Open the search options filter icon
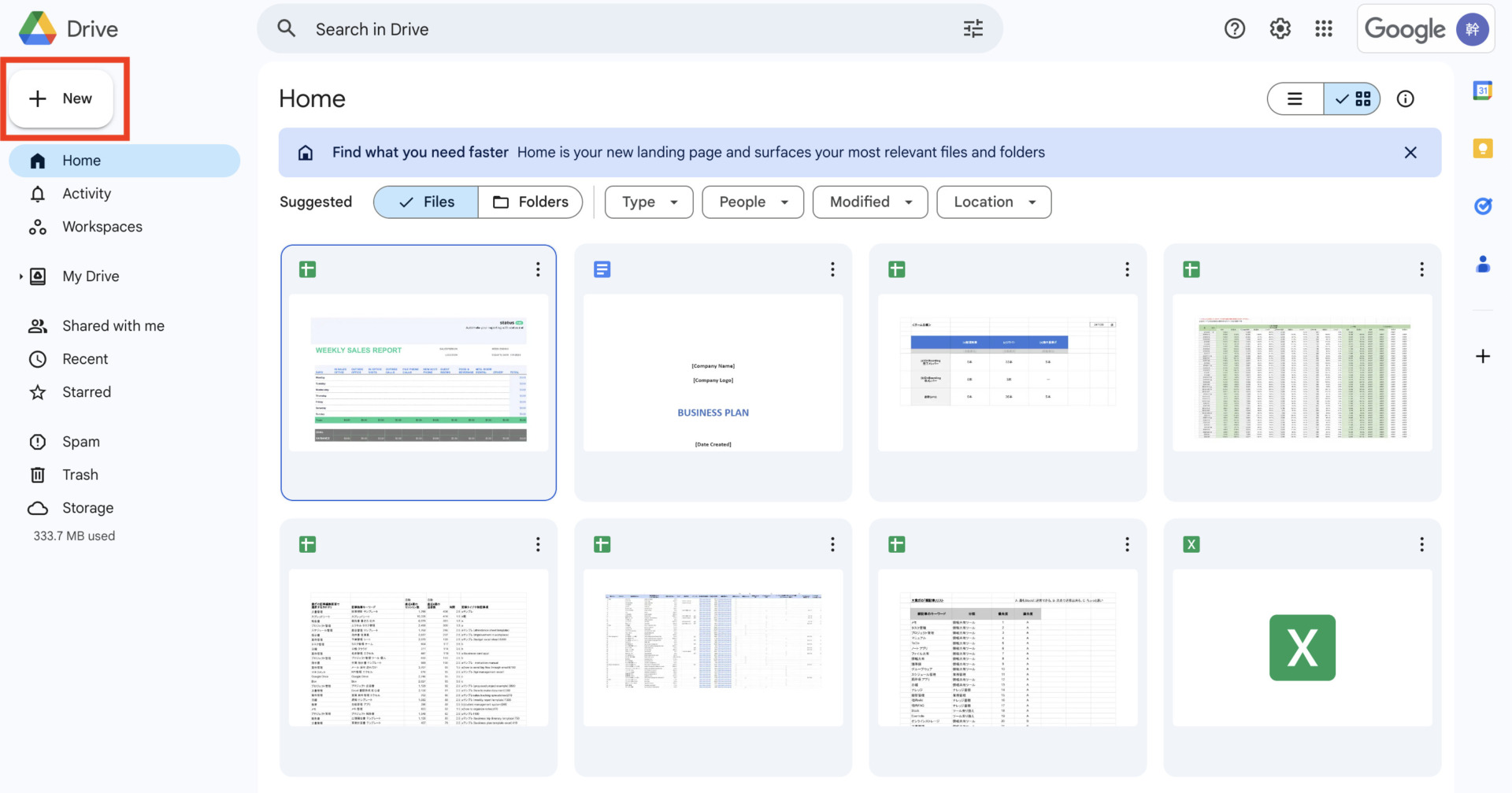 [x=973, y=29]
